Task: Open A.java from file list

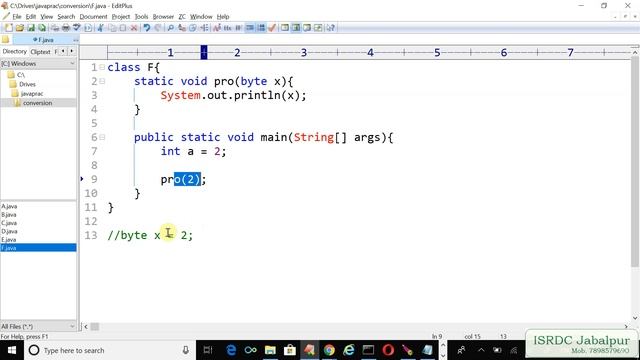Action: pyautogui.click(x=9, y=207)
